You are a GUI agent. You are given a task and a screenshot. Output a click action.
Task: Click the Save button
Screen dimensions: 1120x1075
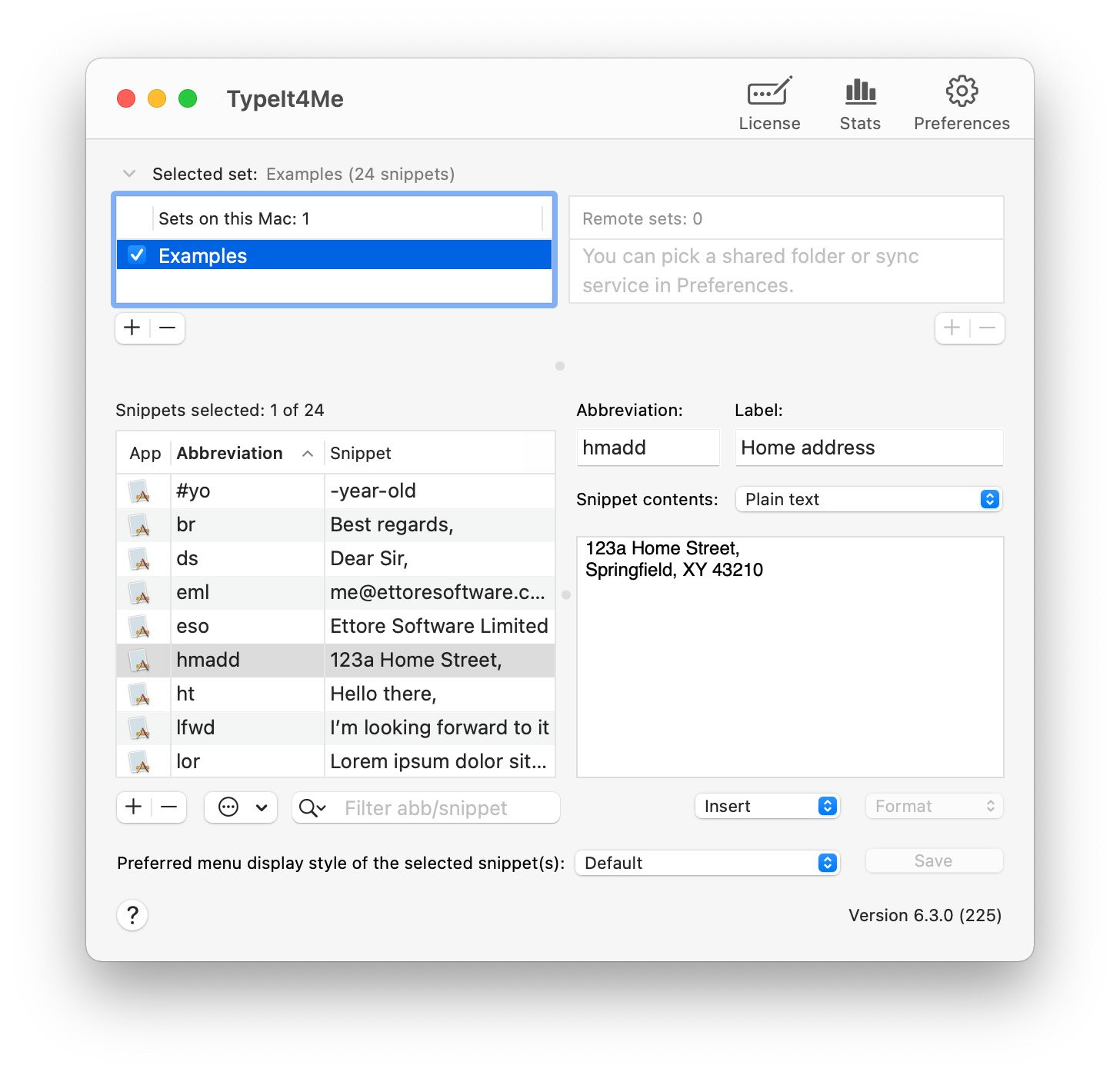934,861
